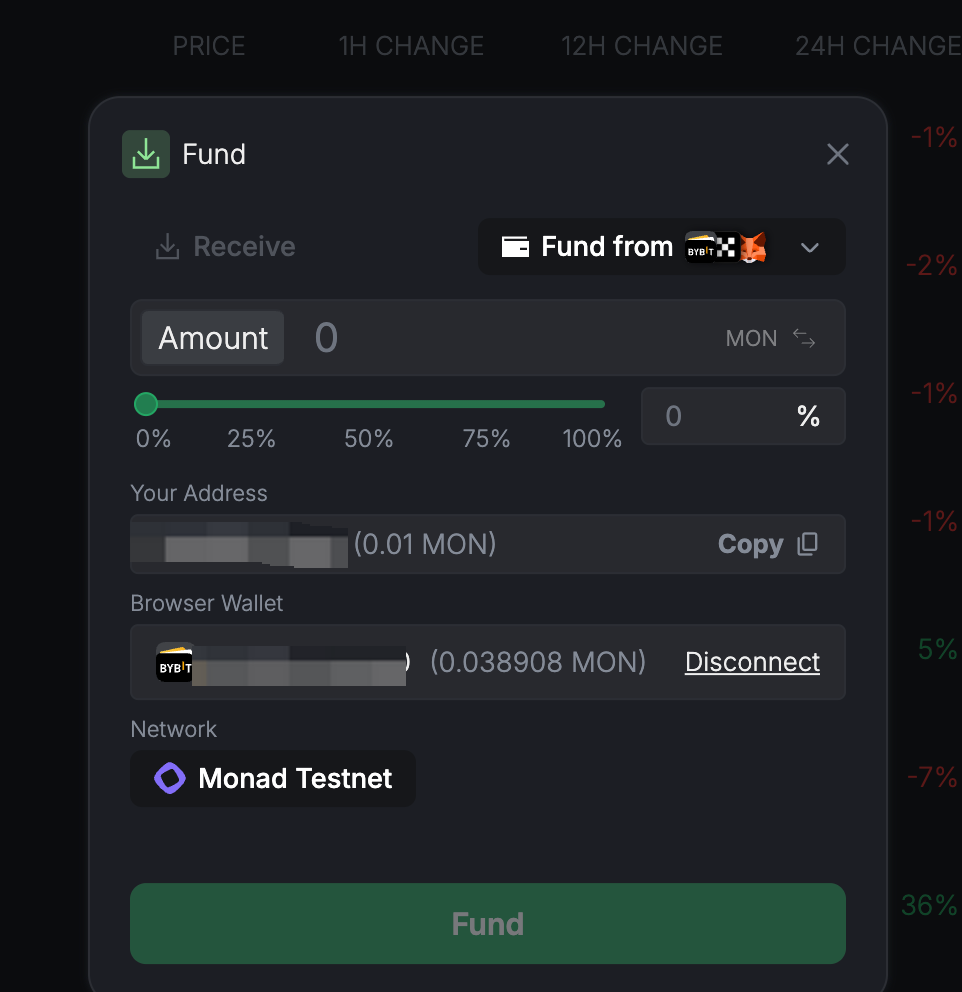This screenshot has width=962, height=992.
Task: Set slider to the 50% mark
Action: click(x=369, y=438)
